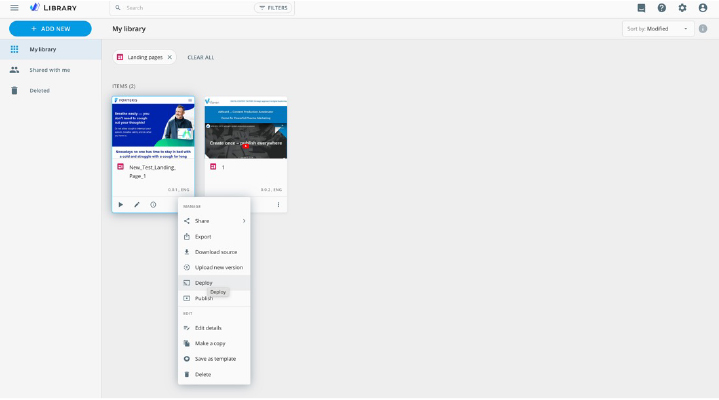Screen dimensions: 719x400
Task: Click the help question mark icon
Action: pyautogui.click(x=661, y=8)
